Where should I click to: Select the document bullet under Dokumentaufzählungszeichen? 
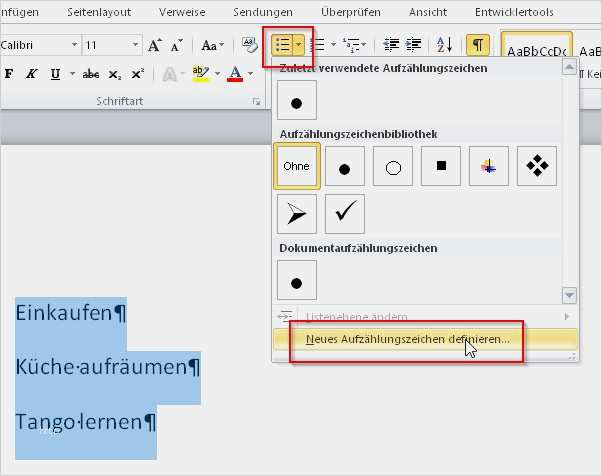pos(297,280)
